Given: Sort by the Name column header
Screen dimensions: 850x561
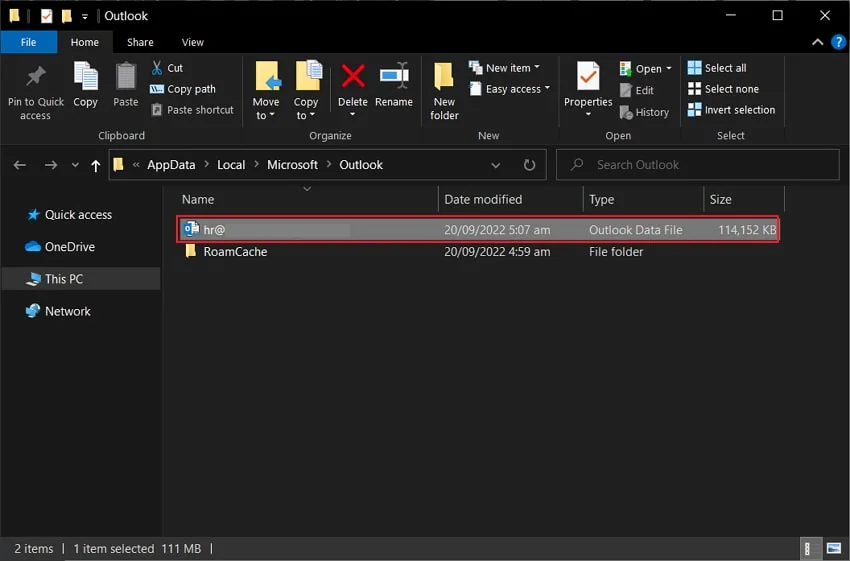Looking at the screenshot, I should [307, 199].
